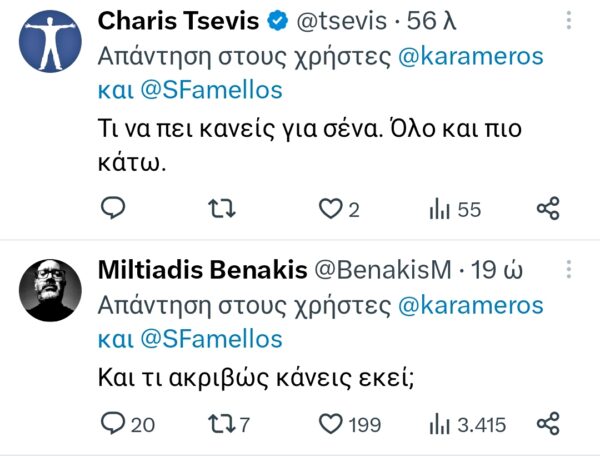Screen dimensions: 600x456
Task: Open Miltiadis Benakis profile picture
Action: tap(50, 290)
